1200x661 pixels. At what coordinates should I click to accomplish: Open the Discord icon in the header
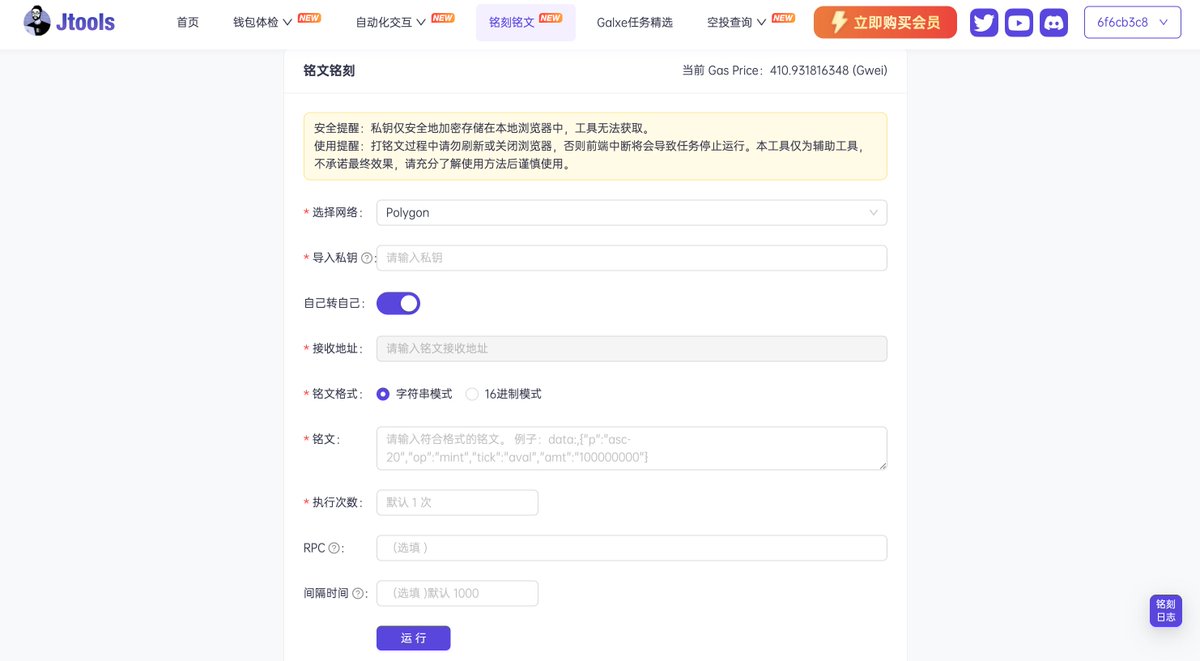click(1053, 21)
